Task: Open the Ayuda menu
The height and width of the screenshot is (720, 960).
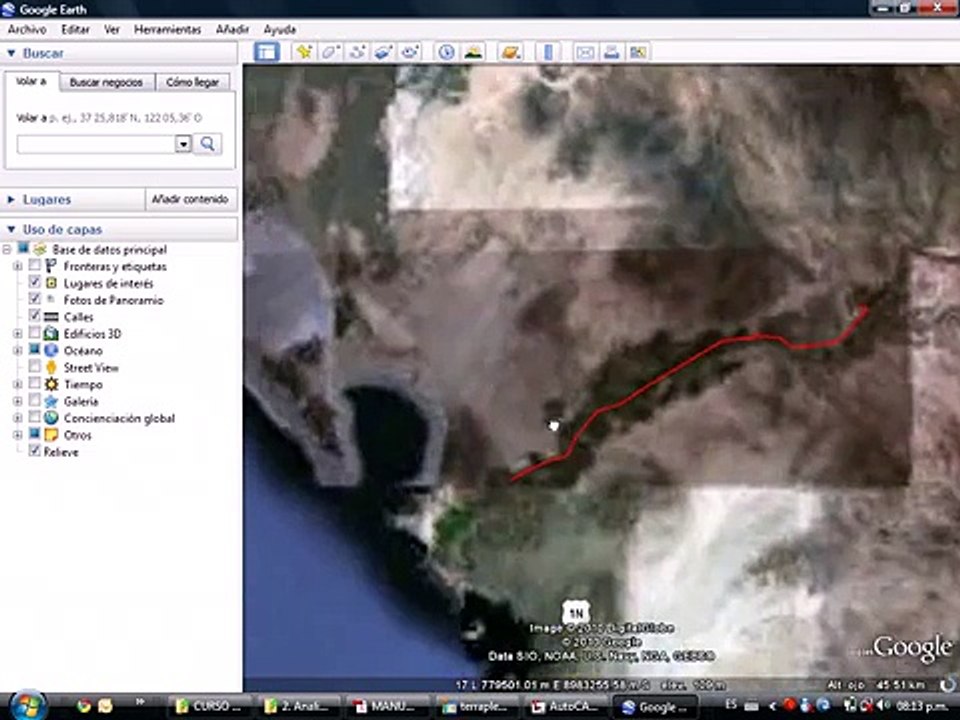Action: [x=280, y=29]
